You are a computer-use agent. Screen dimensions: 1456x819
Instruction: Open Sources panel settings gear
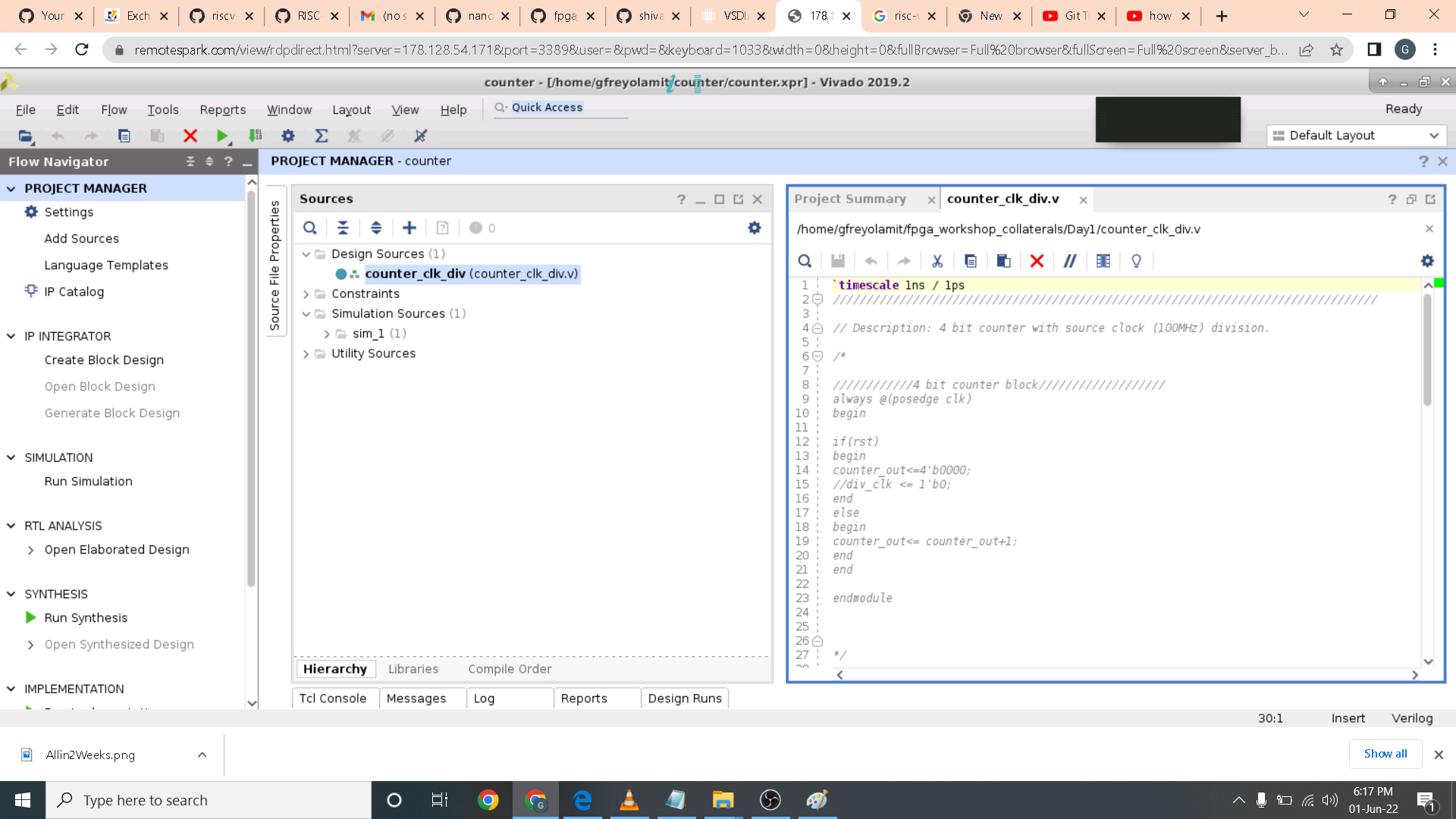pyautogui.click(x=755, y=228)
